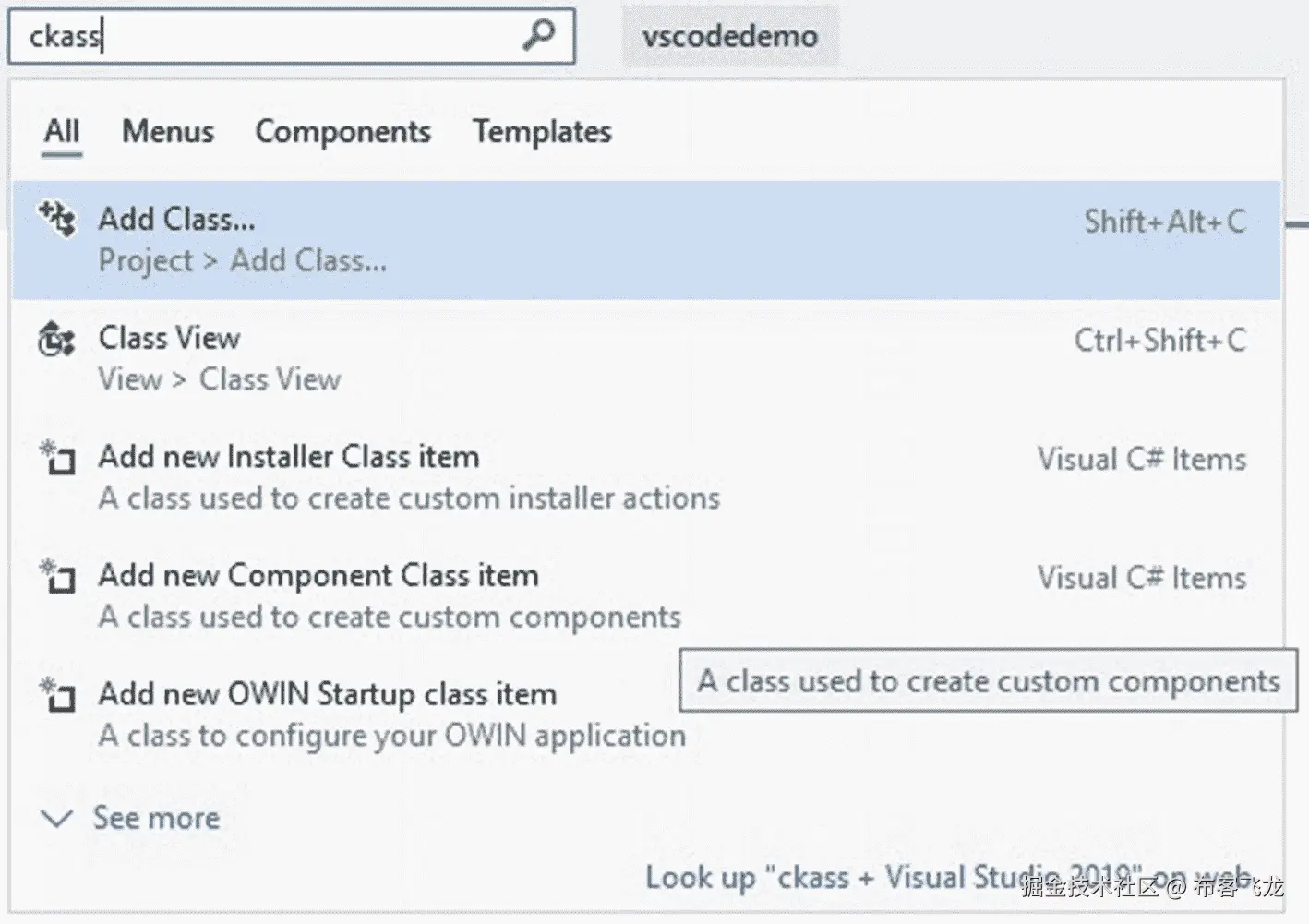
Task: Click the vscodedemo solution name label
Action: pos(729,36)
